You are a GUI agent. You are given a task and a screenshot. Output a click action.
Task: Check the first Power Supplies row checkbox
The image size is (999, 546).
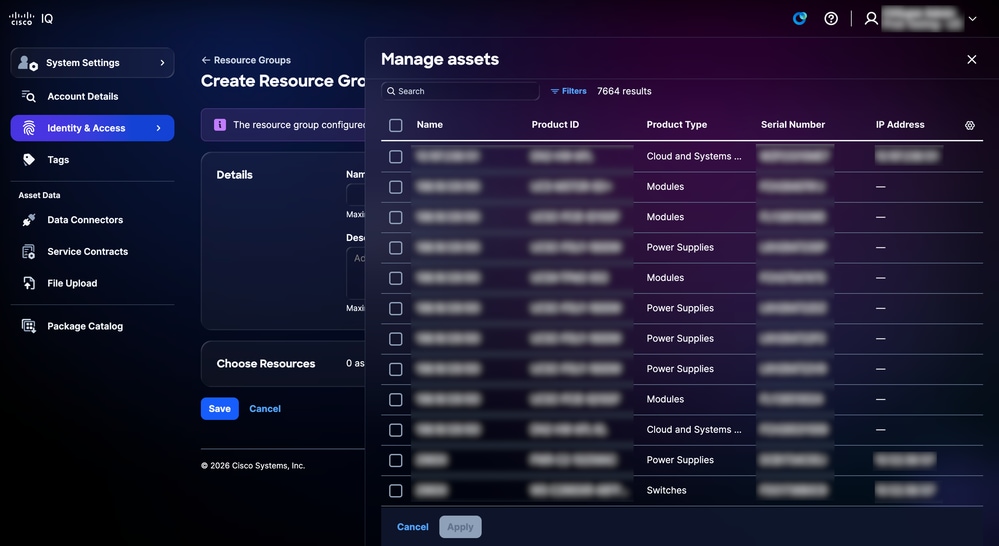coord(396,248)
